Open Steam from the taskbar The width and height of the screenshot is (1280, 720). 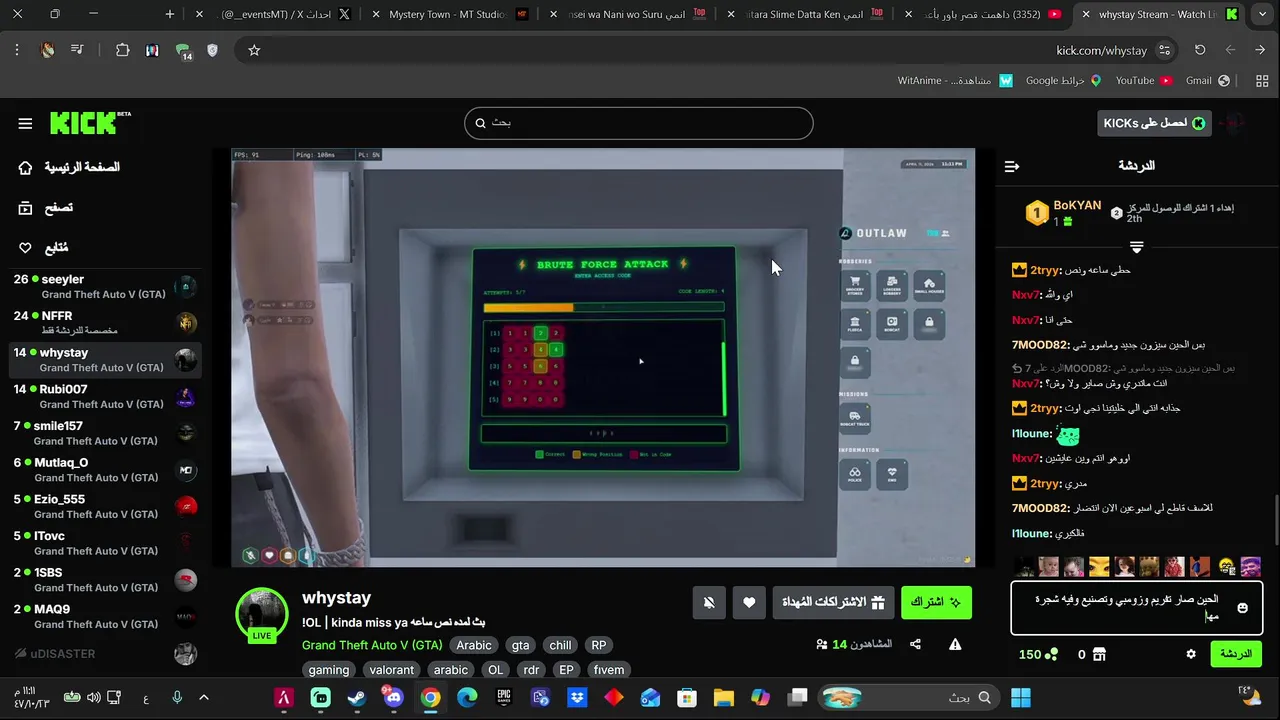pos(357,697)
